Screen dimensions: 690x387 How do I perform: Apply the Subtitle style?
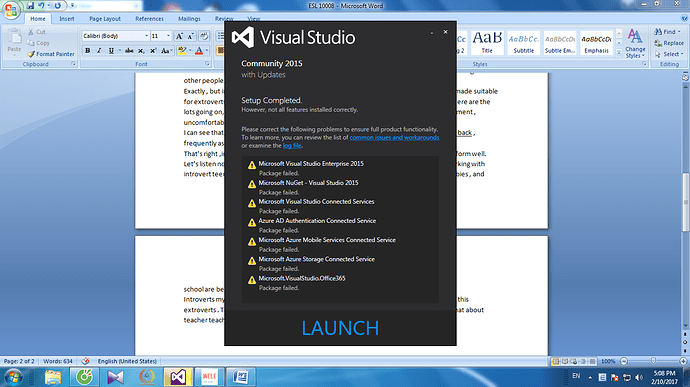pyautogui.click(x=523, y=43)
